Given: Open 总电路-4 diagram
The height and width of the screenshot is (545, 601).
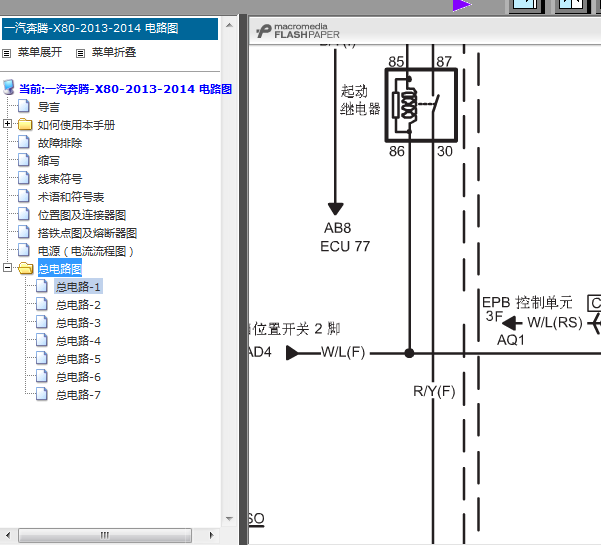Looking at the screenshot, I should 78,341.
